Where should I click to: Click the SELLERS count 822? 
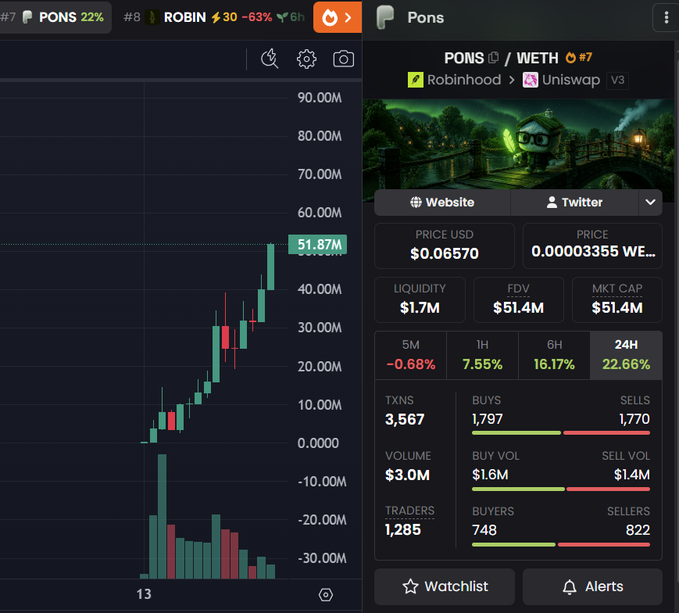637,530
